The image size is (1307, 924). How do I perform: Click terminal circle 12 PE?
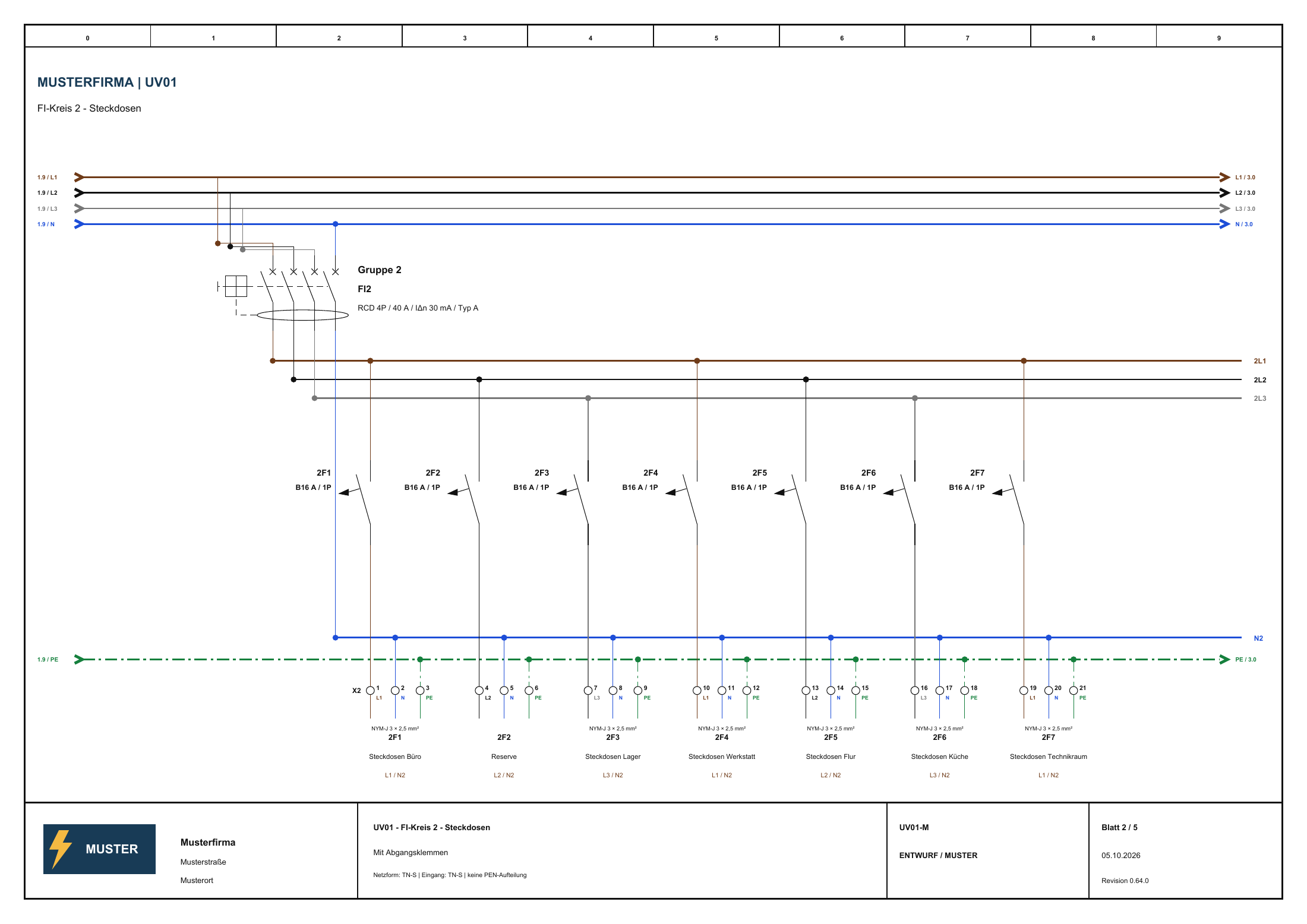click(747, 690)
